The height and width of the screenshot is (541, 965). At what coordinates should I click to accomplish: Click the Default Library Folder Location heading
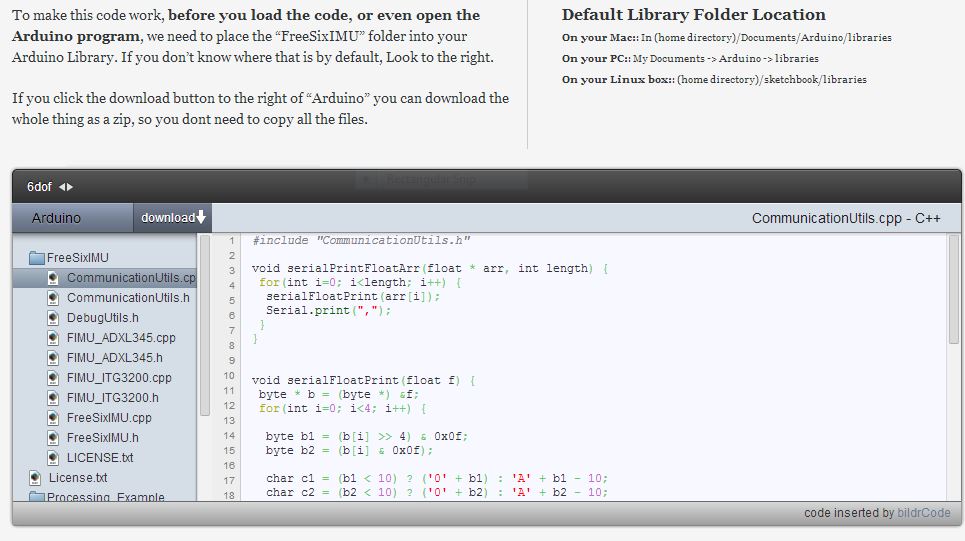pyautogui.click(x=694, y=15)
